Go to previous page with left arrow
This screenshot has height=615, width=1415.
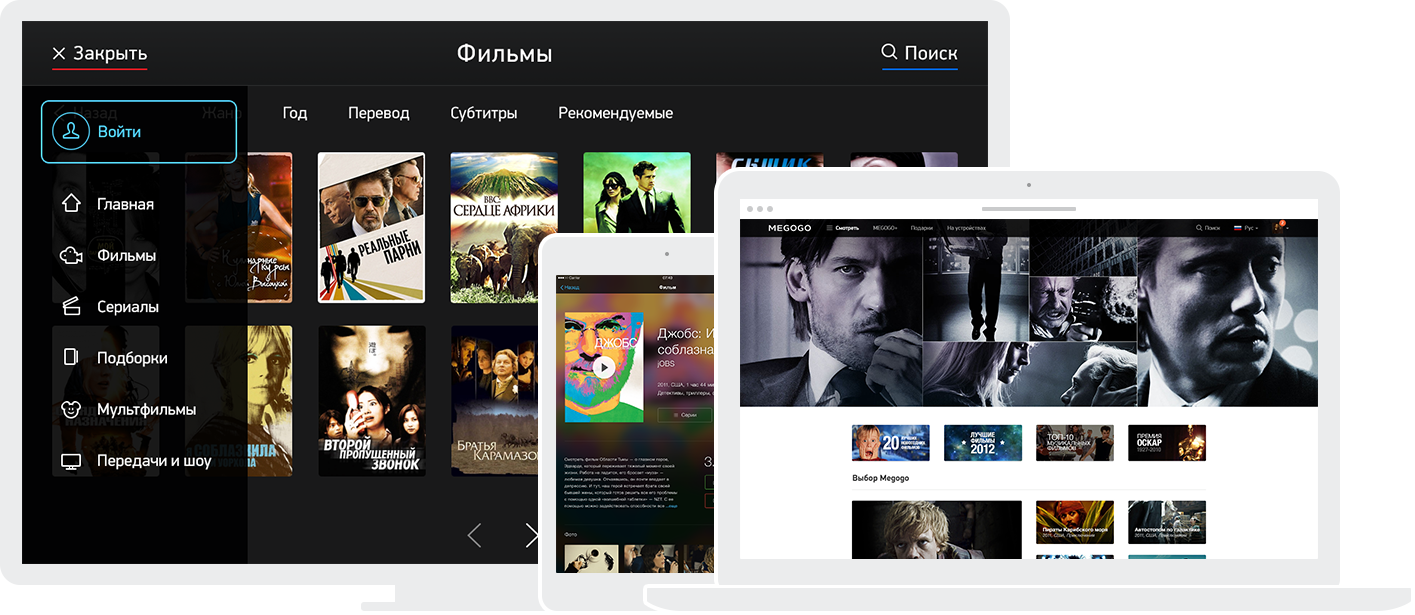pos(475,535)
